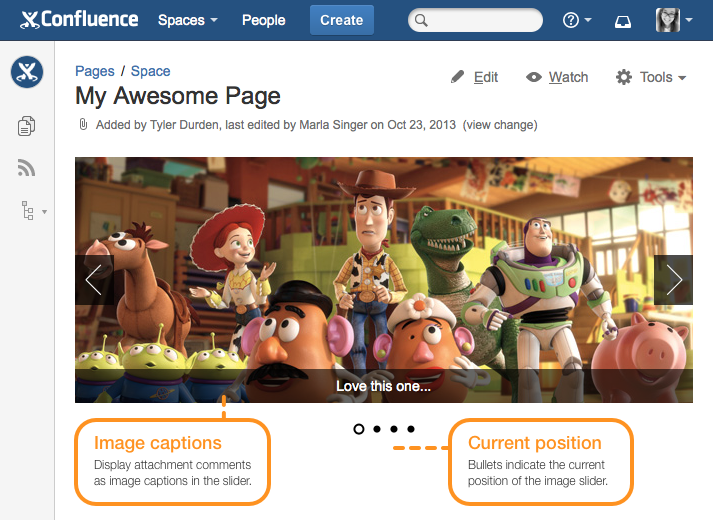Go to the People directory
Viewport: 713px width, 520px height.
point(264,20)
